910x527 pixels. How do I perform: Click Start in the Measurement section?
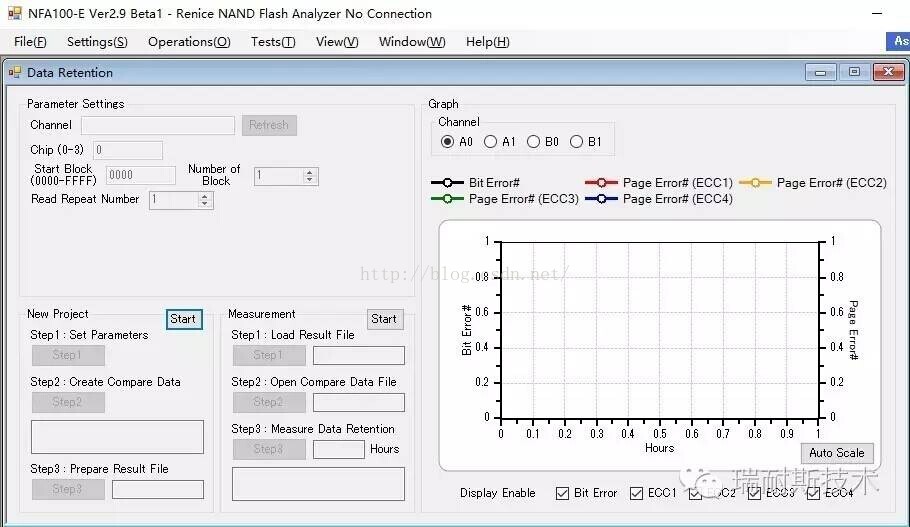(x=385, y=319)
